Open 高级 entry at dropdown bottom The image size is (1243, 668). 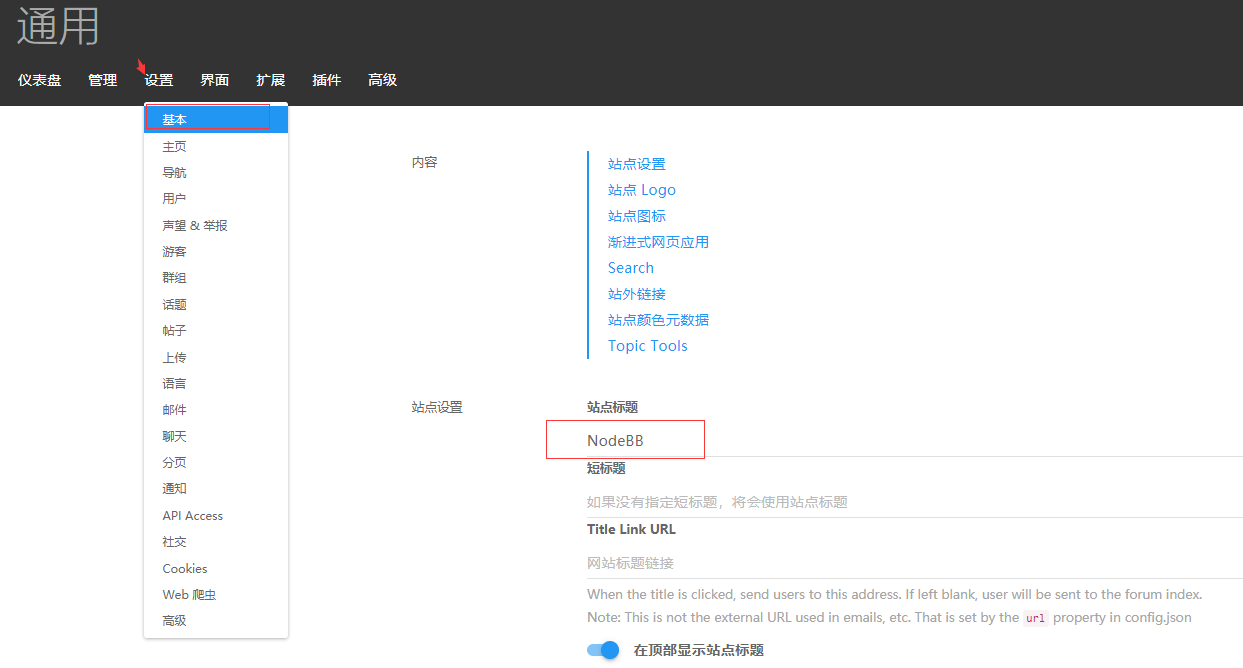(x=216, y=620)
